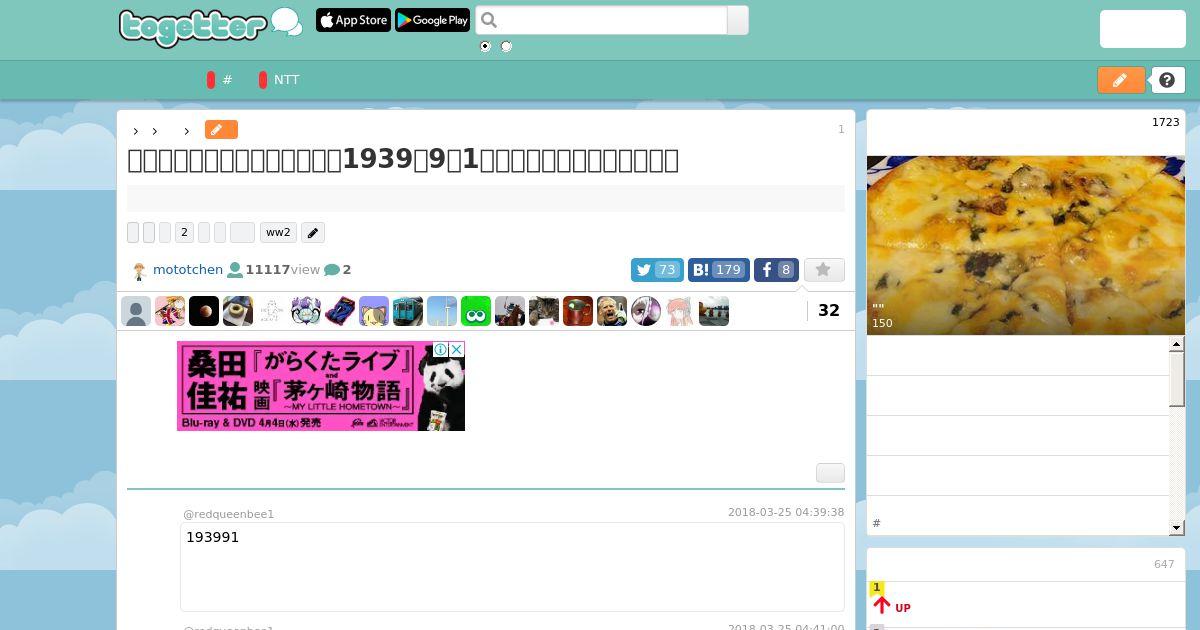This screenshot has height=630, width=1200.
Task: Open the Google Play download badge
Action: coord(432,20)
